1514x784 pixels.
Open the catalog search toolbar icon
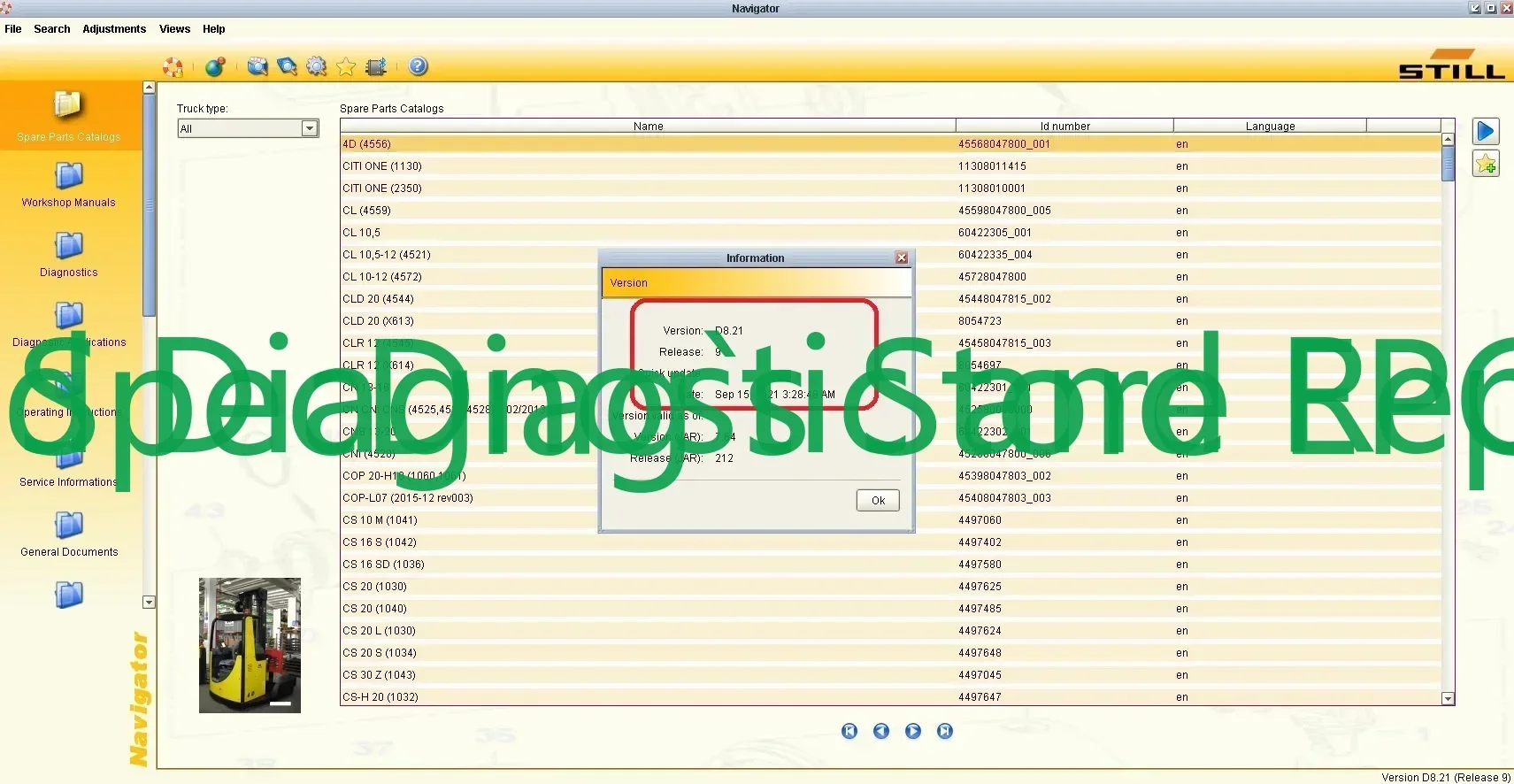[257, 66]
